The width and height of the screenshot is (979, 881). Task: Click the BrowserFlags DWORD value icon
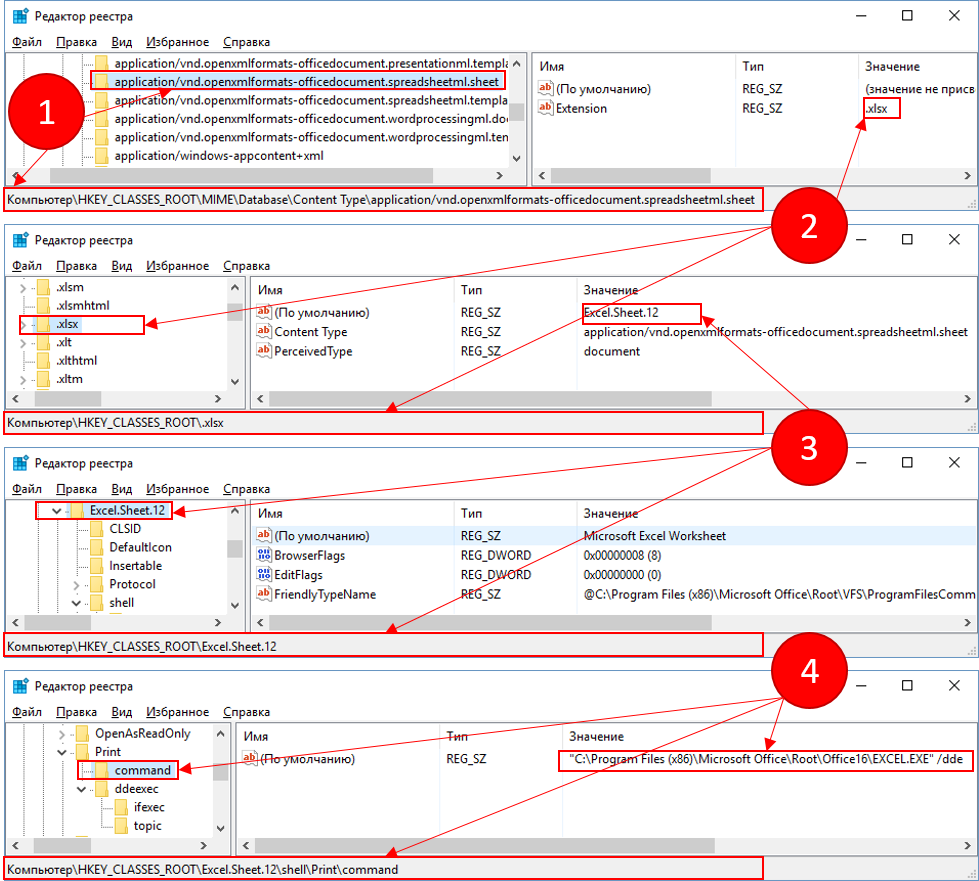point(264,555)
